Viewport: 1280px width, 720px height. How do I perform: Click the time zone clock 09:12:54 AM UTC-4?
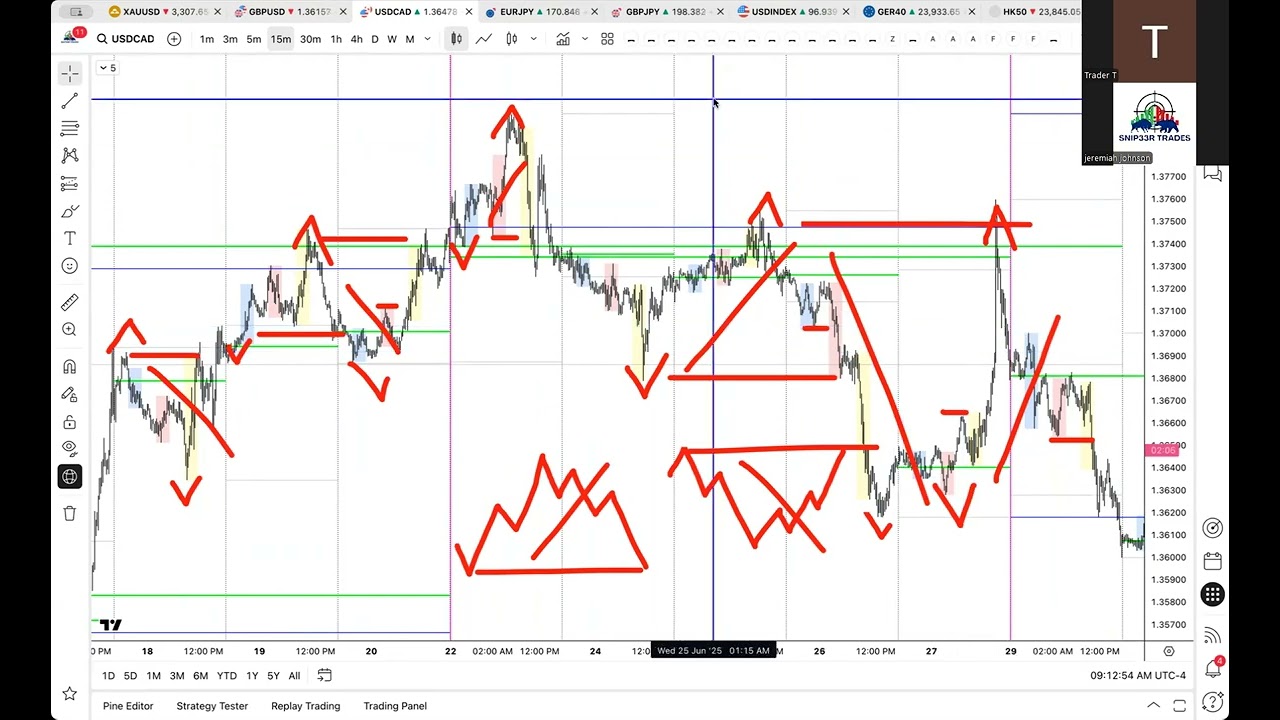(1138, 676)
